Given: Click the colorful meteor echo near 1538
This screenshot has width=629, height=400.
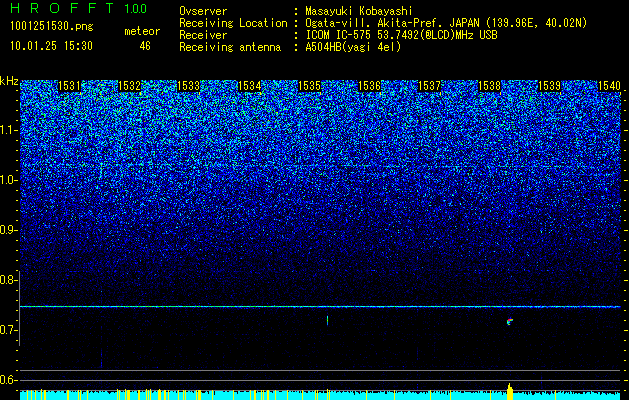Looking at the screenshot, I should 509,321.
